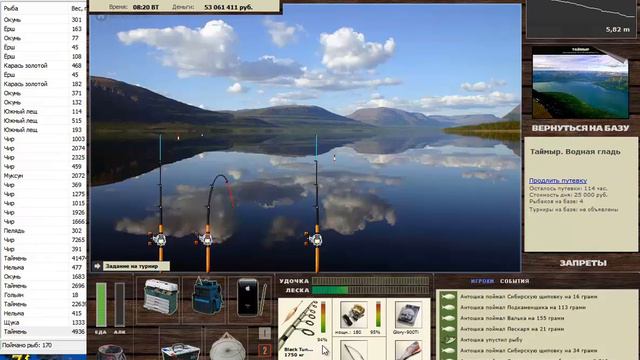The width and height of the screenshot is (640, 360).
Task: Click the game time 08:20 ВТ
Action: point(146,7)
